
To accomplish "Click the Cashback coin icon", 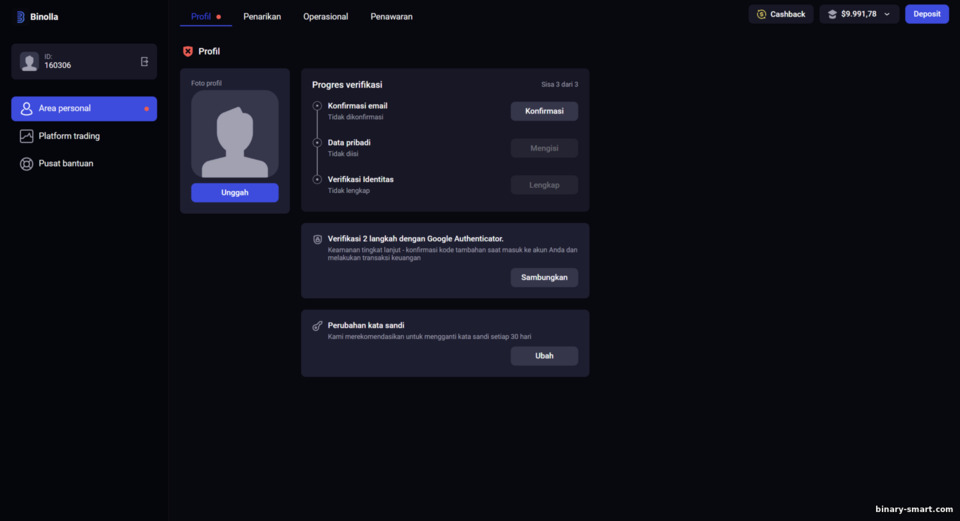I will 762,14.
